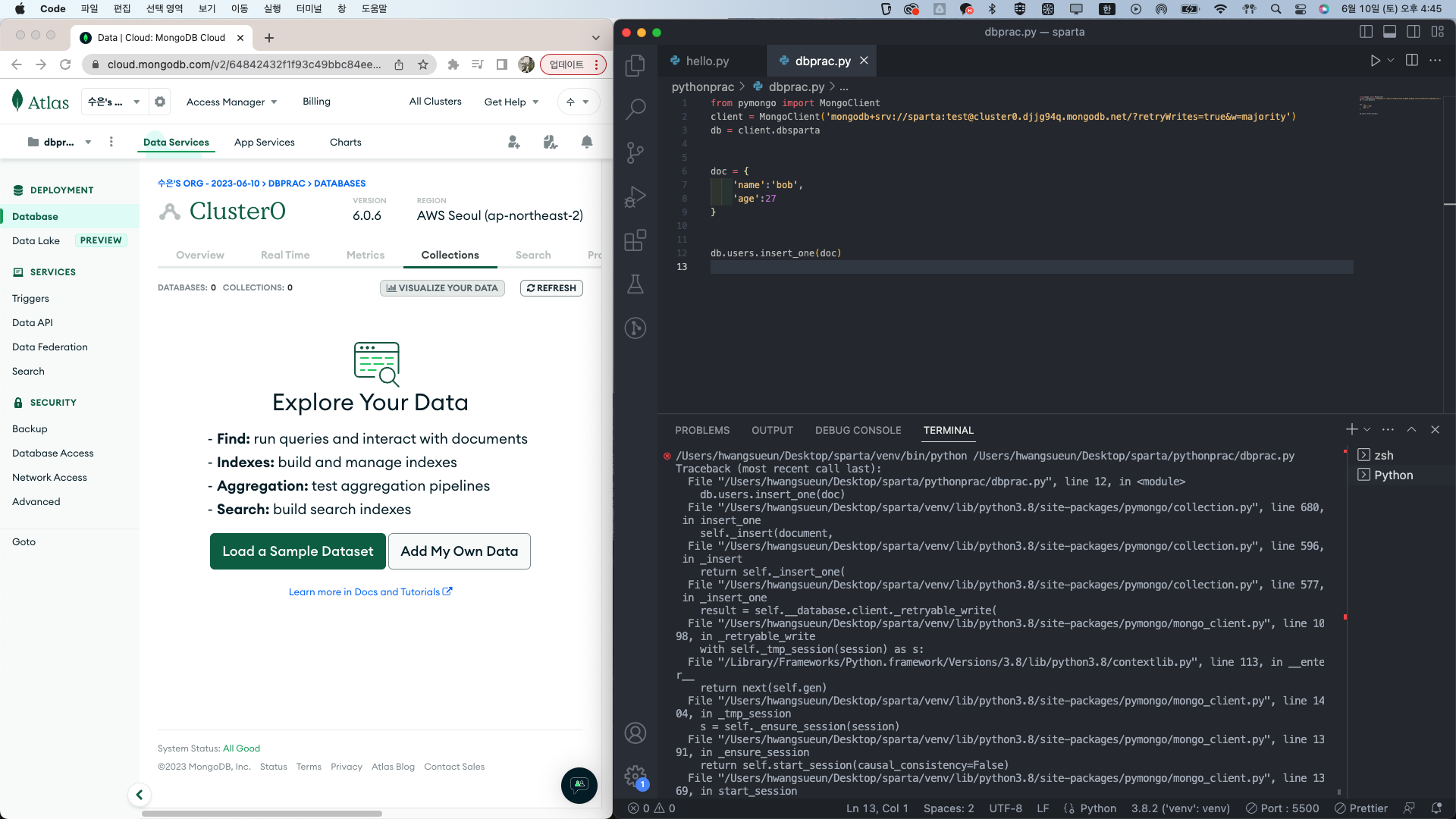Expand Access Manager dropdown

[x=232, y=102]
